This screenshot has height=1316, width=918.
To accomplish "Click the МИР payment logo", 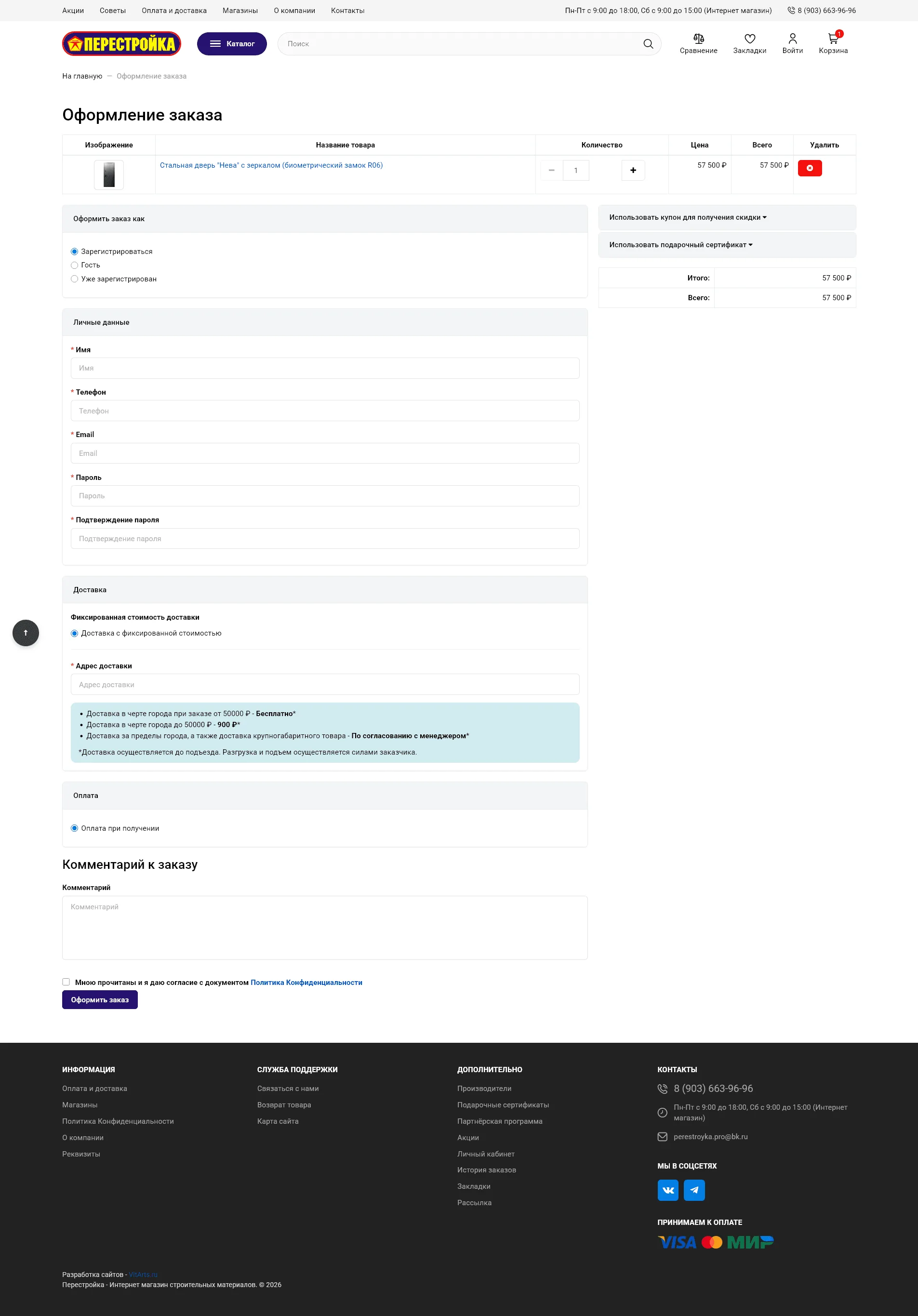I will pyautogui.click(x=750, y=1242).
